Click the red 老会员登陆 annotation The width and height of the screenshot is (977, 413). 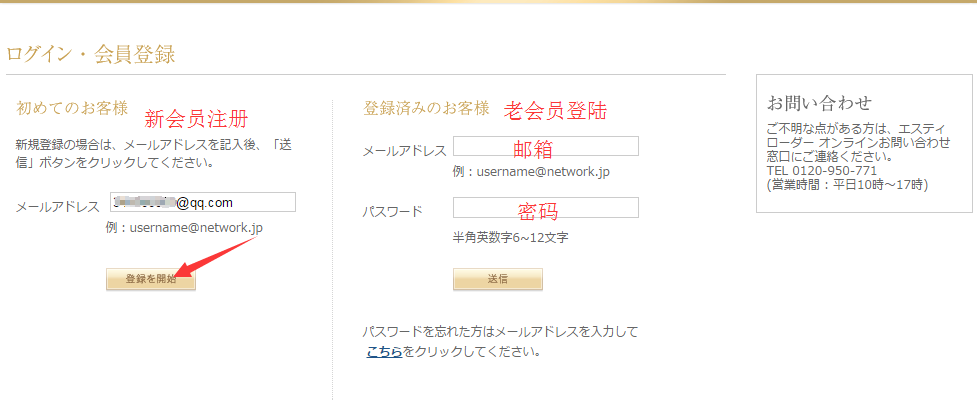555,110
